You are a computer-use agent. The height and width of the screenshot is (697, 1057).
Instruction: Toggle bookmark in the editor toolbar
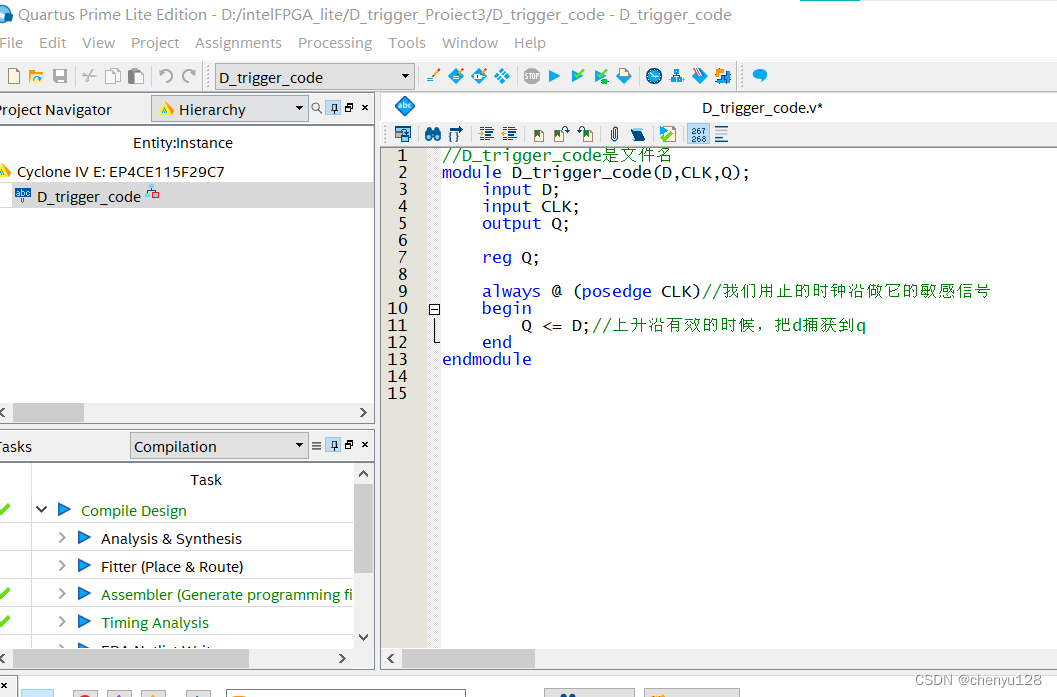pyautogui.click(x=538, y=135)
